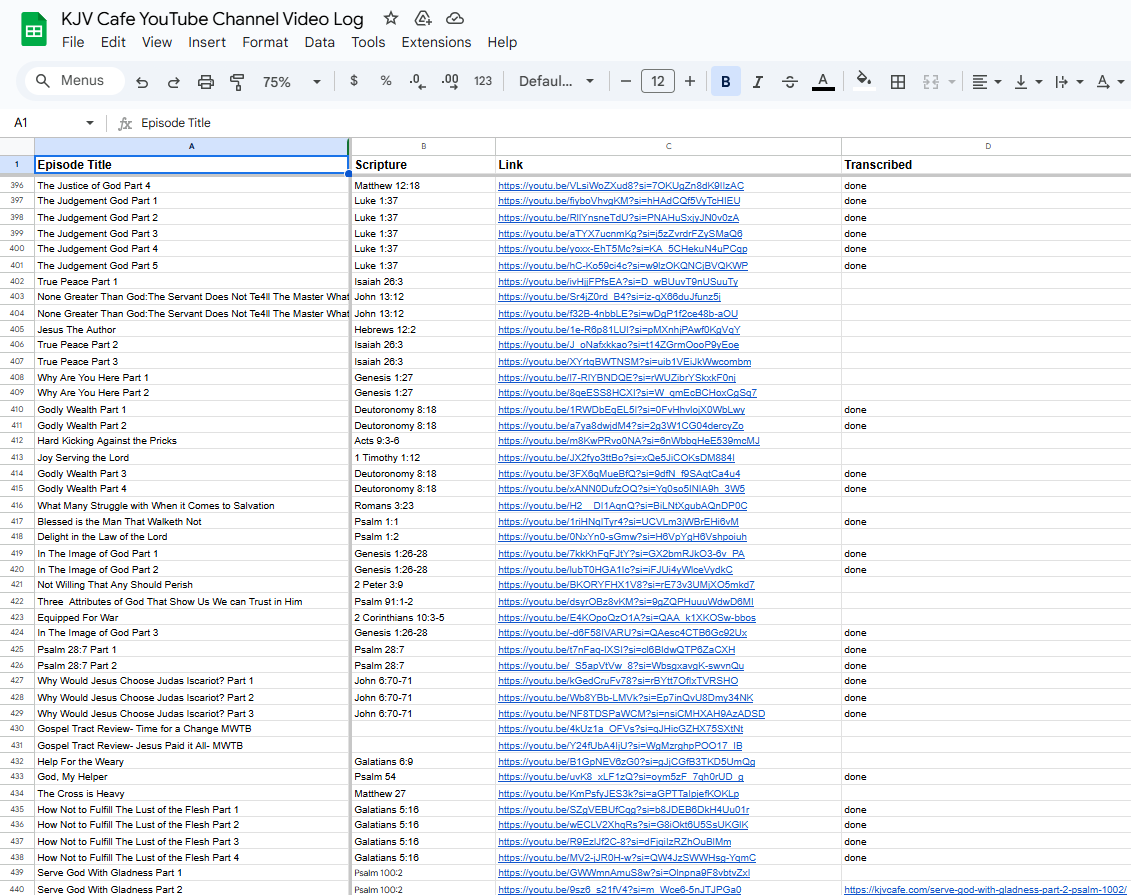Open the link for The Cross is Heavy
Image resolution: width=1131 pixels, height=895 pixels.
[x=618, y=793]
